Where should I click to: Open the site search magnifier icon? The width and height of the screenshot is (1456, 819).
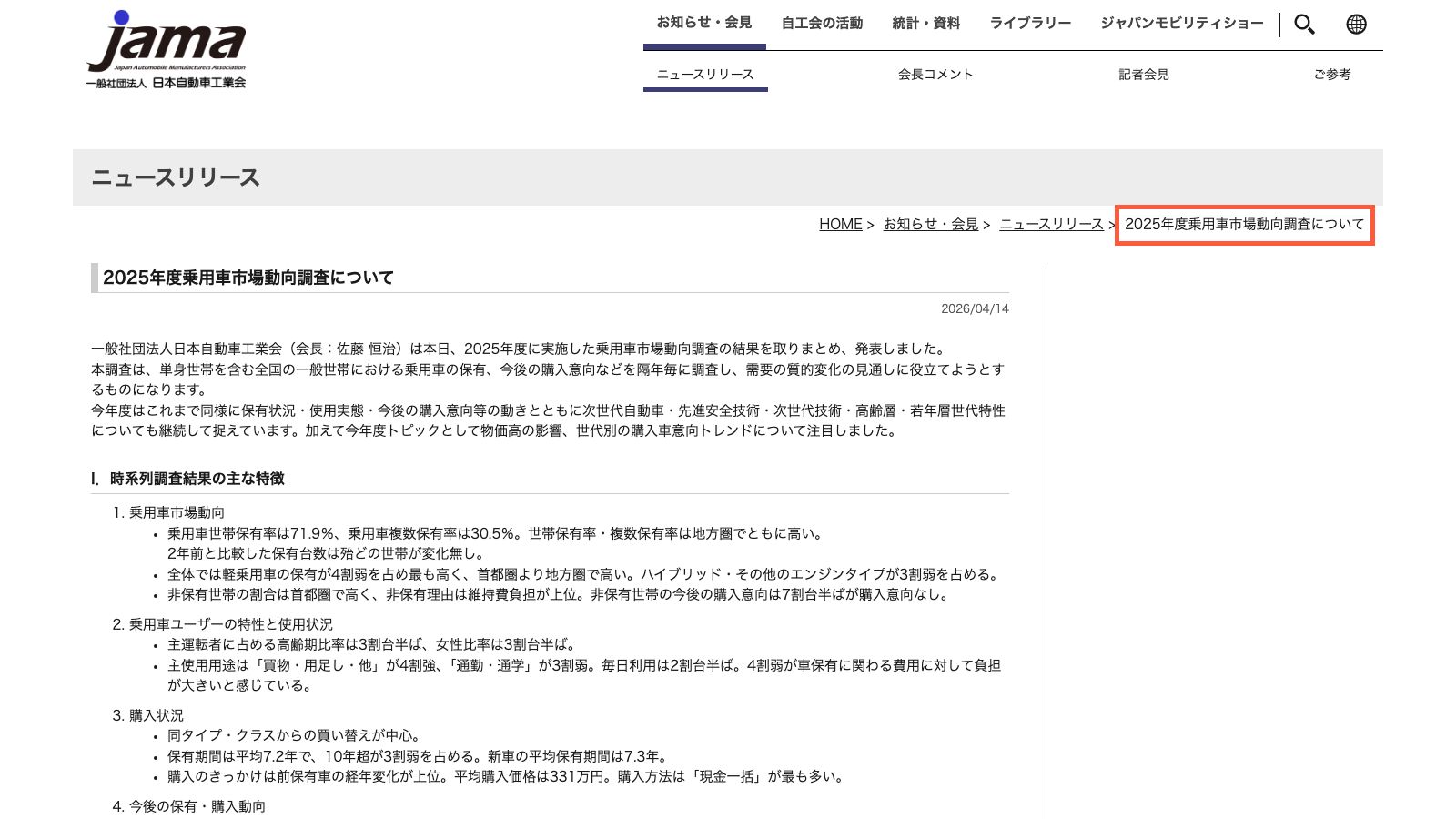click(1304, 25)
